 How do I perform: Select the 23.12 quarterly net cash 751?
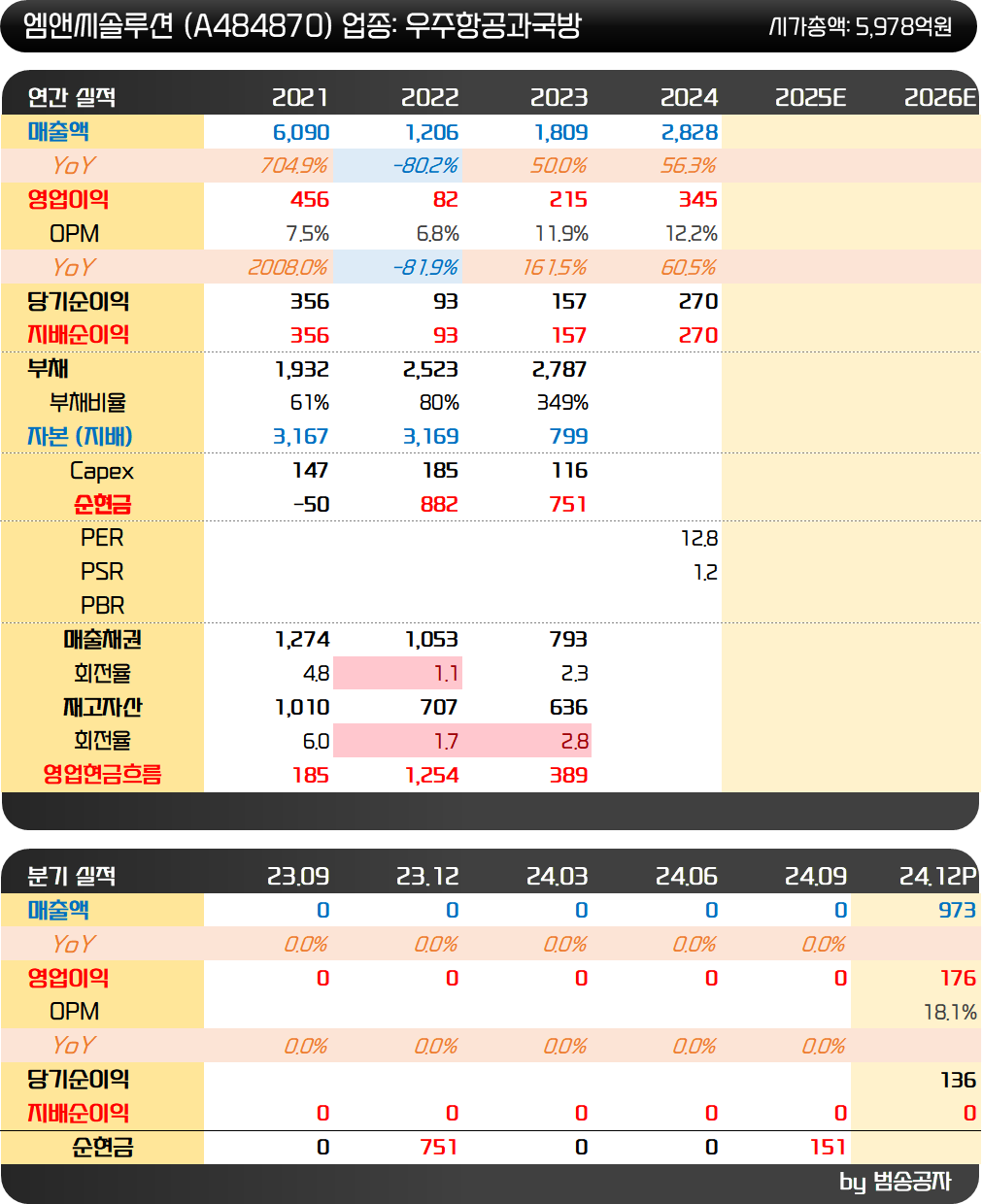click(x=439, y=1148)
